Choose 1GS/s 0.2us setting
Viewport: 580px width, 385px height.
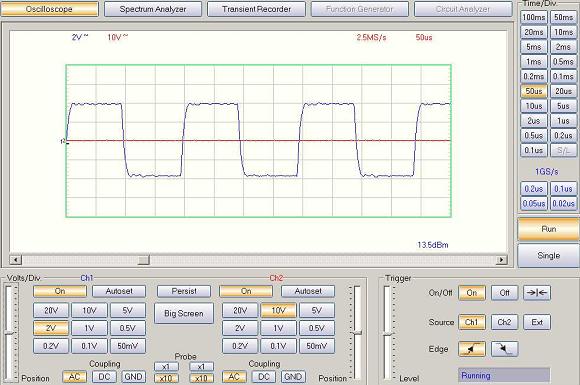534,189
